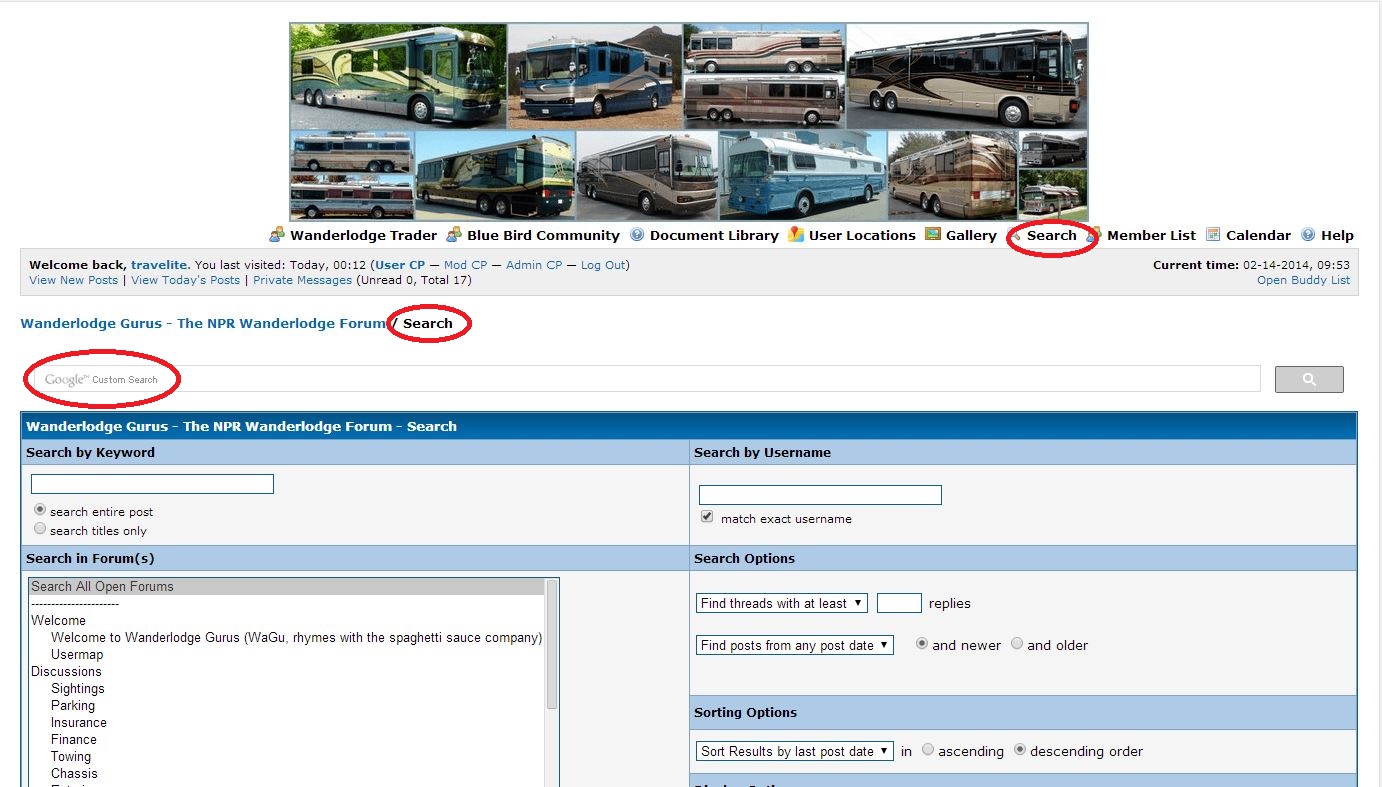Open the Member List menu item
The width and height of the screenshot is (1382, 787).
pos(1151,236)
